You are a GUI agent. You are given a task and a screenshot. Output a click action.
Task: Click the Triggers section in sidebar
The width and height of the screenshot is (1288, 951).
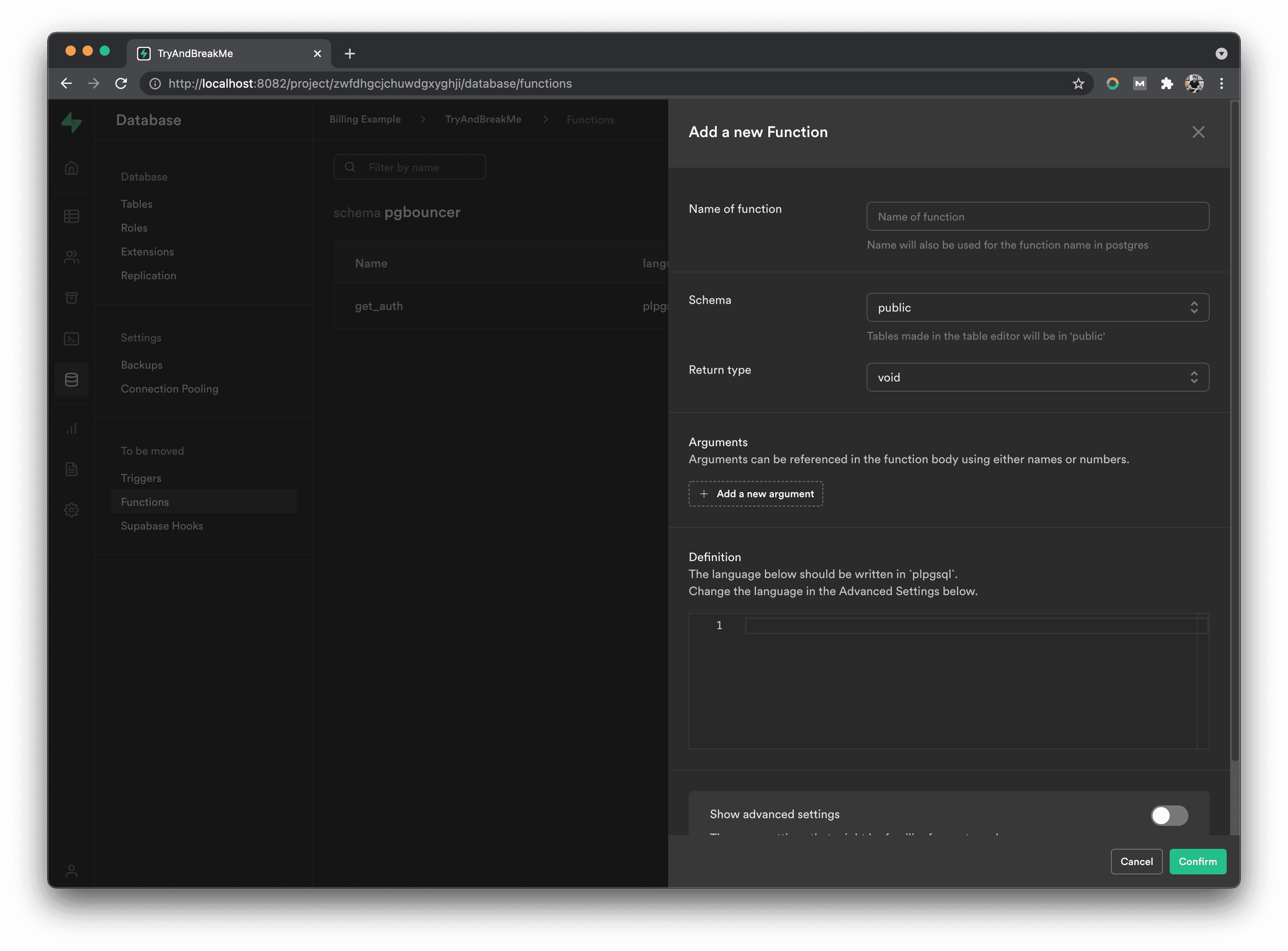click(x=140, y=478)
